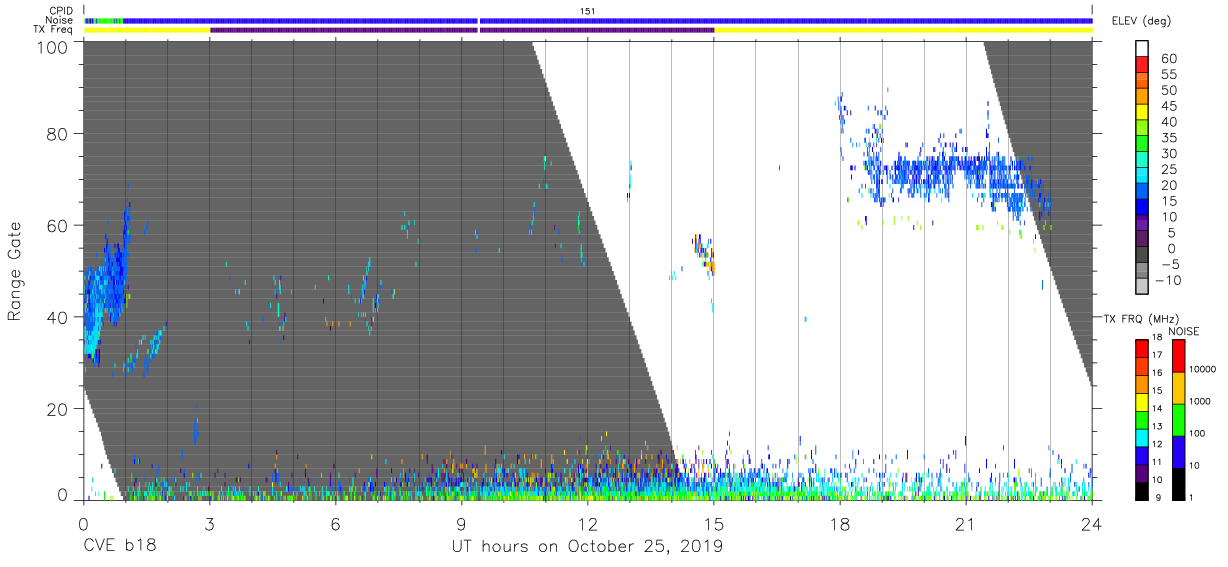
Task: Click the 55 tick on ELEV colorbar
Action: pyautogui.click(x=1167, y=74)
